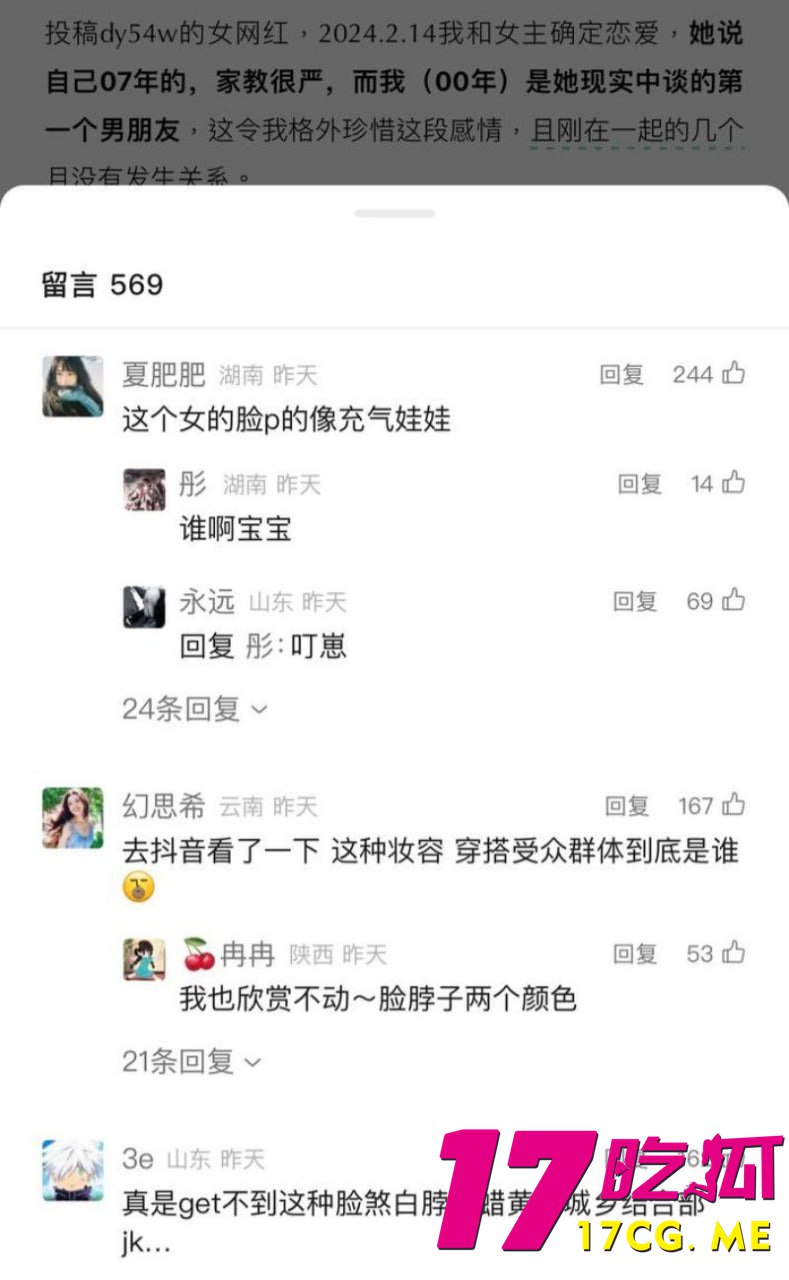Reply to 冉冉's comment
Image resolution: width=789 pixels, height=1280 pixels.
635,954
